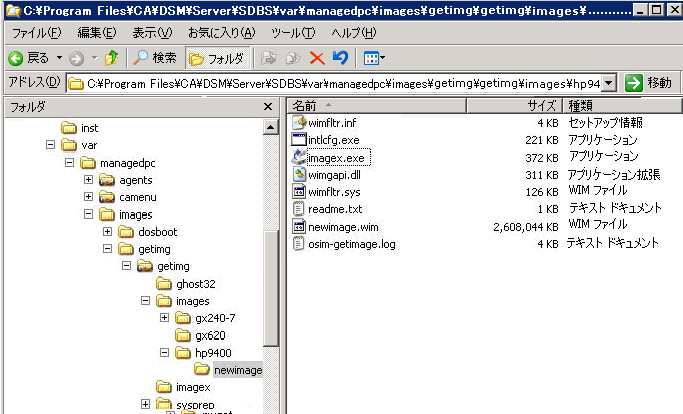The width and height of the screenshot is (683, 414).
Task: Open the 編集(E) menu
Action: [97, 33]
